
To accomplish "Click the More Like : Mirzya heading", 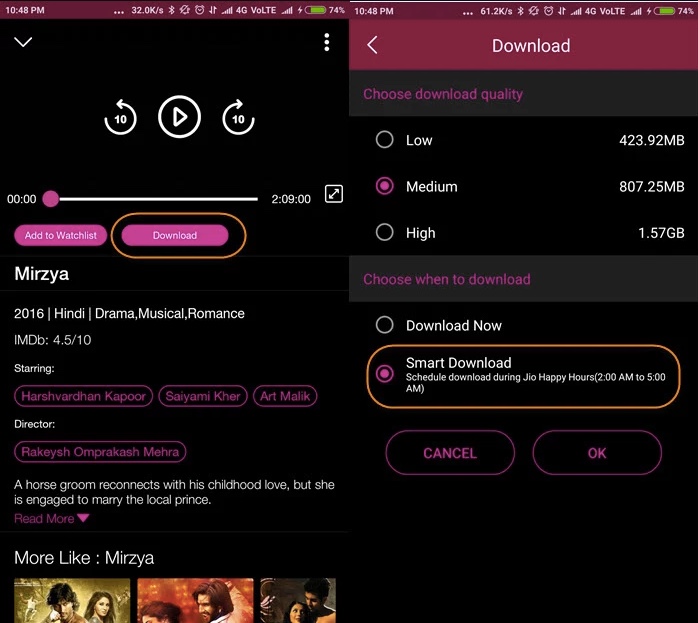I will tap(84, 558).
